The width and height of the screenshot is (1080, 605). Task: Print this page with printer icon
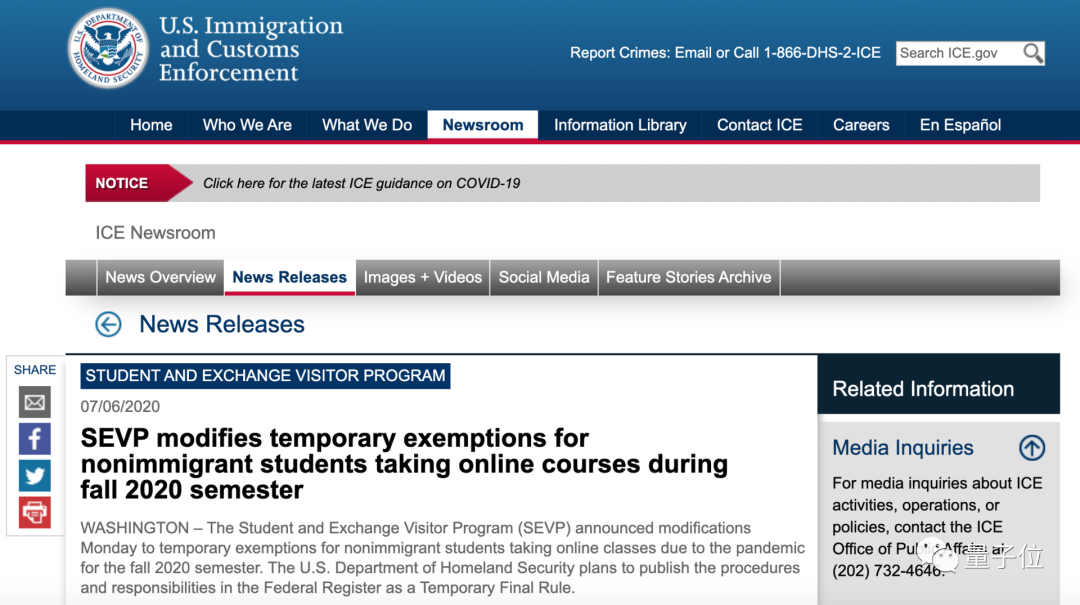tap(34, 512)
